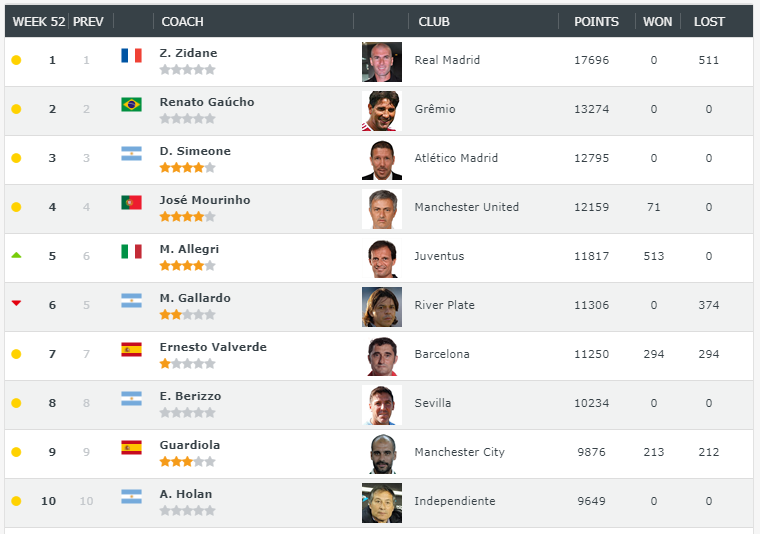Click the Spain flag next to Guardiola
The image size is (760, 534).
(x=131, y=447)
